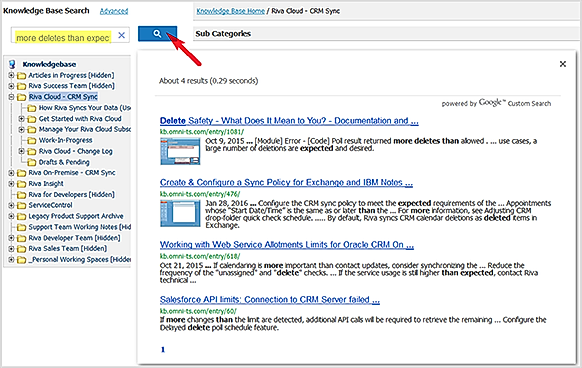Click the Knowledgebase root icon
The image size is (582, 368).
(x=12, y=64)
